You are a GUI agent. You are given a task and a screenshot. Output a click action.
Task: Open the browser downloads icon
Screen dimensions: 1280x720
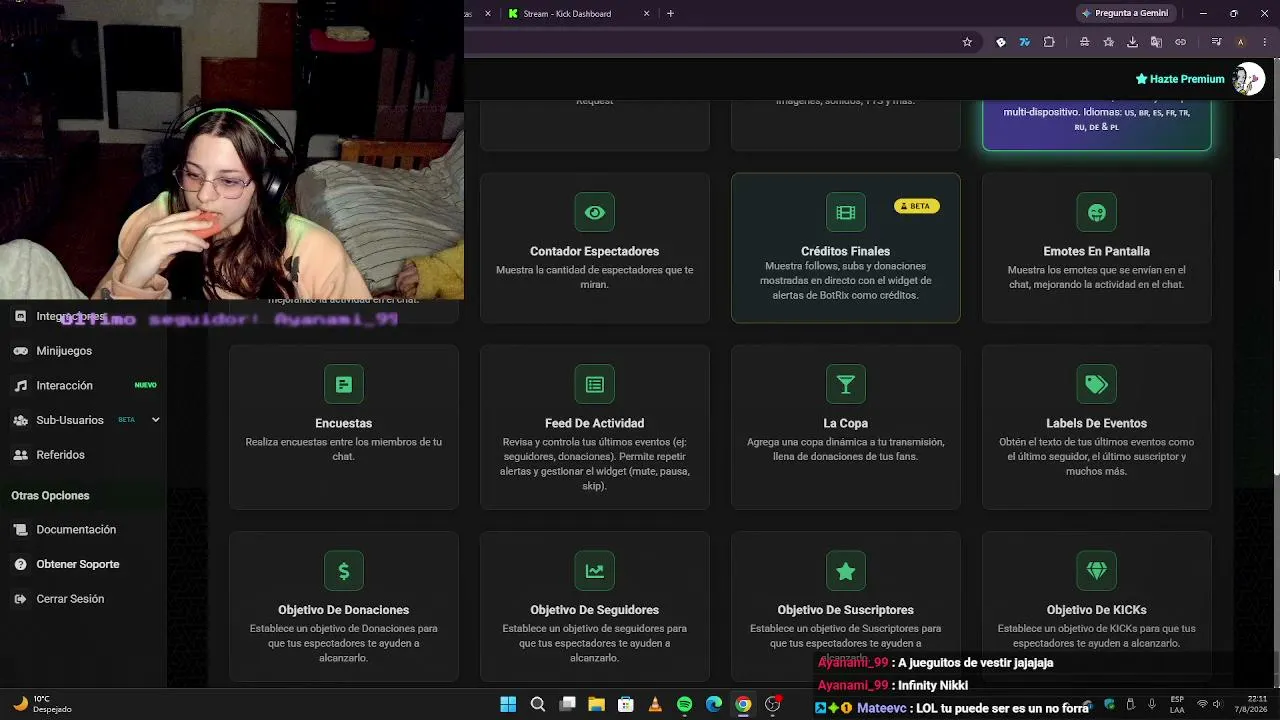click(x=1132, y=42)
